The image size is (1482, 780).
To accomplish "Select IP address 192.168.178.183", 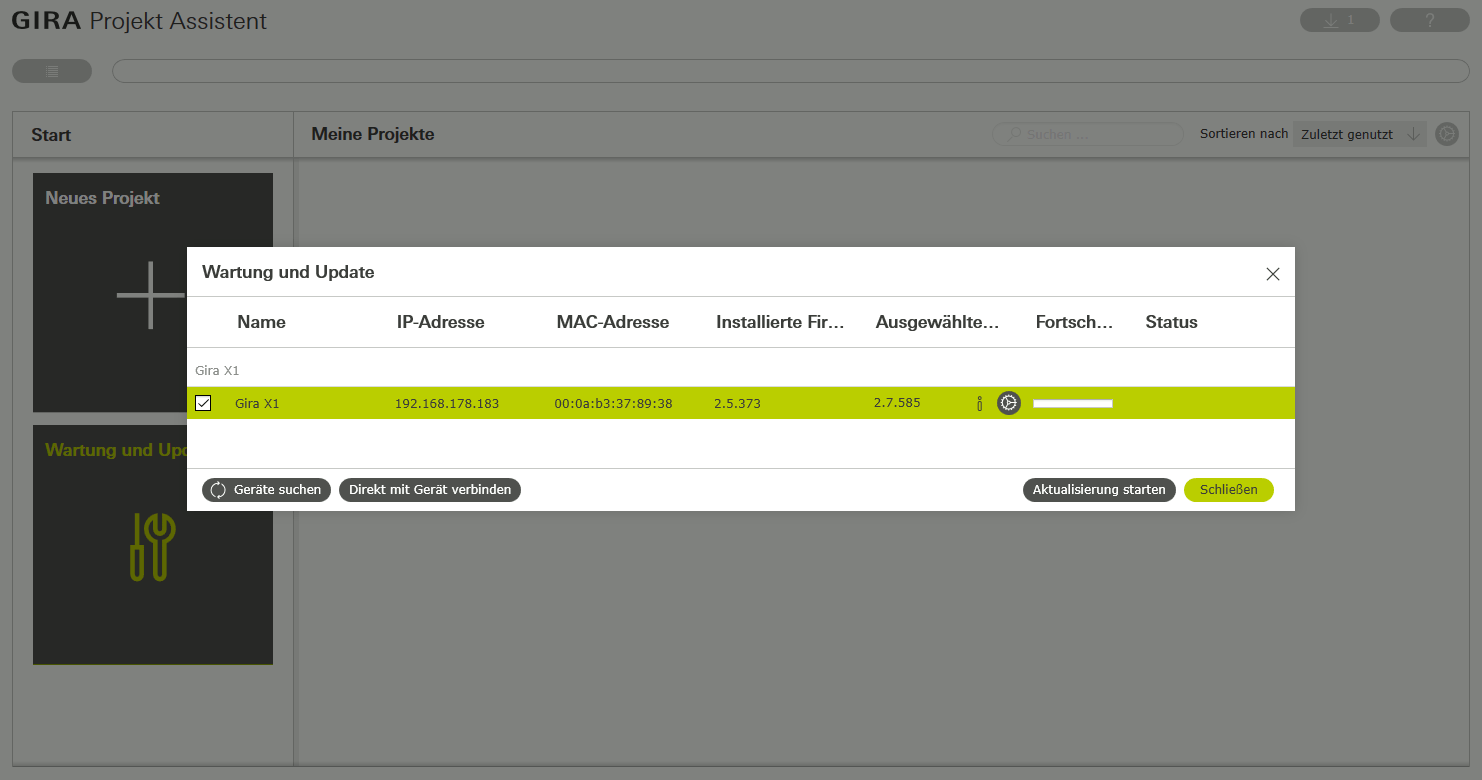I will tap(447, 404).
